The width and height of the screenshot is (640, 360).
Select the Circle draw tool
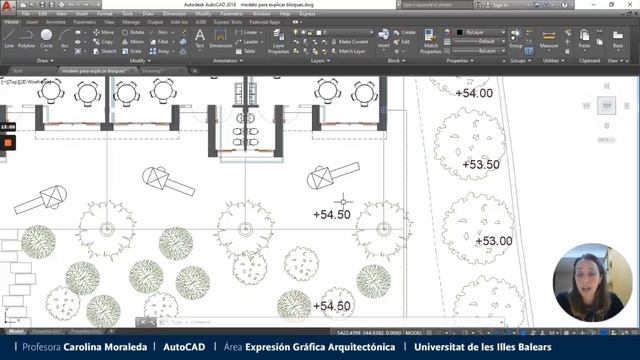(x=47, y=39)
